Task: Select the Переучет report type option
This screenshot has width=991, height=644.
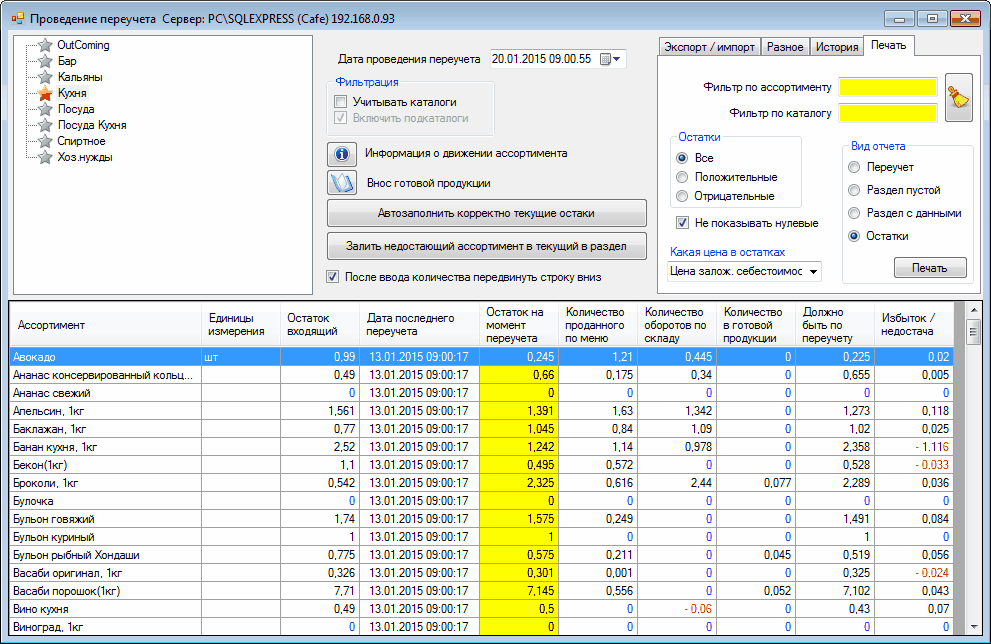Action: [854, 167]
